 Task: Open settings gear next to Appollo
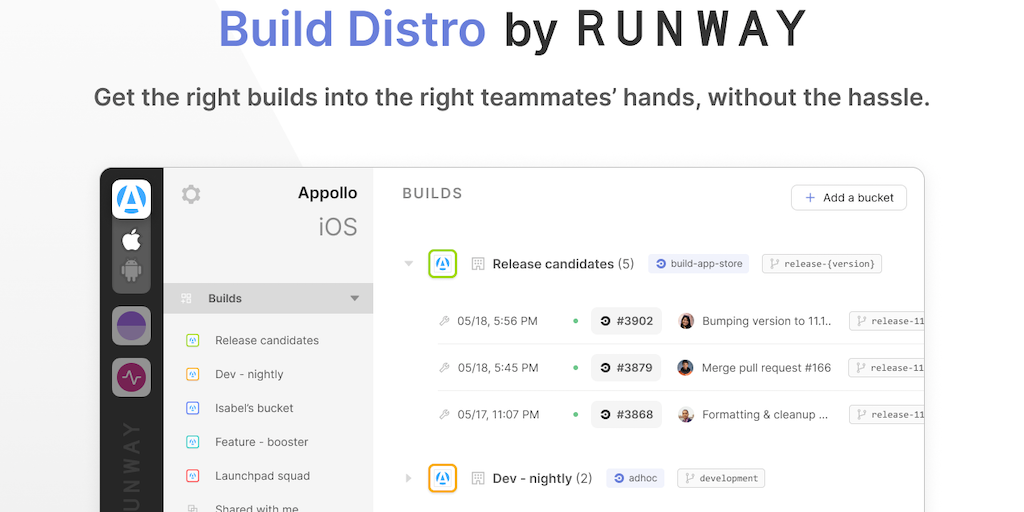pos(191,194)
